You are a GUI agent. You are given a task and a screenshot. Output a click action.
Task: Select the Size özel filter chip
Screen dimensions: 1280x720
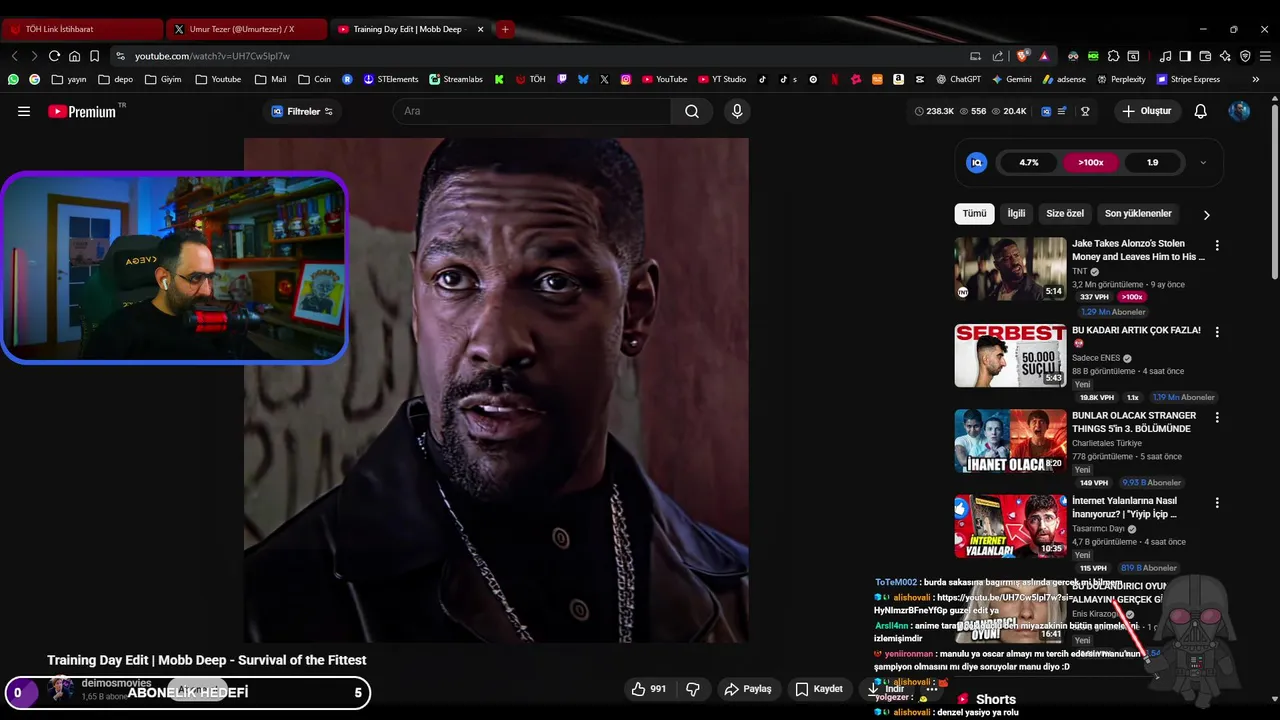1065,214
